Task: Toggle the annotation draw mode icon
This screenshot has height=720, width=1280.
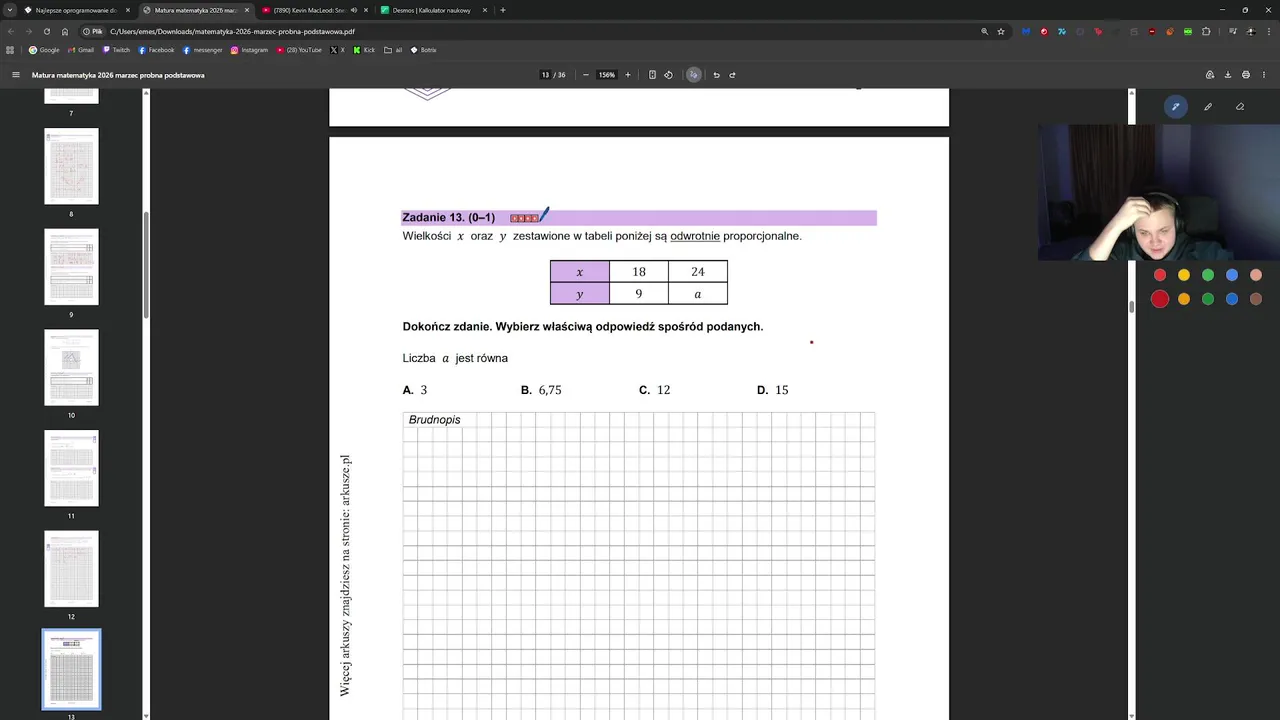Action: point(693,75)
